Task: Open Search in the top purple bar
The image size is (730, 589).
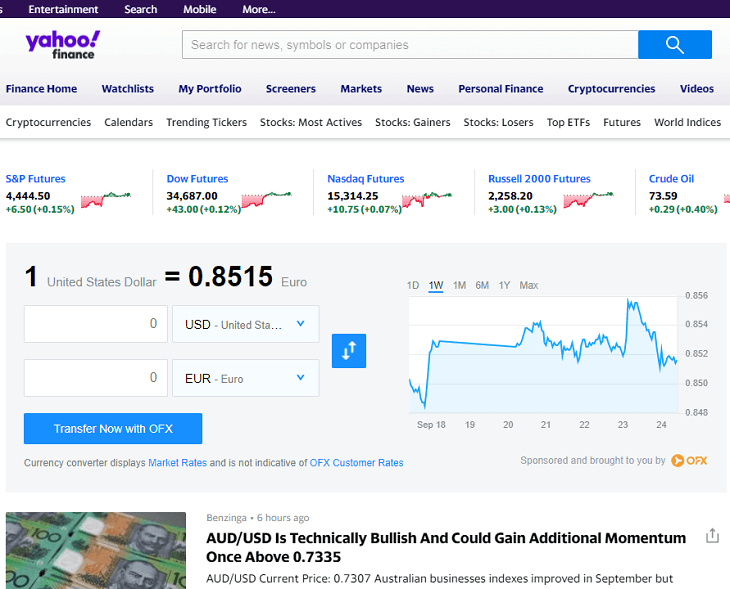Action: click(141, 9)
